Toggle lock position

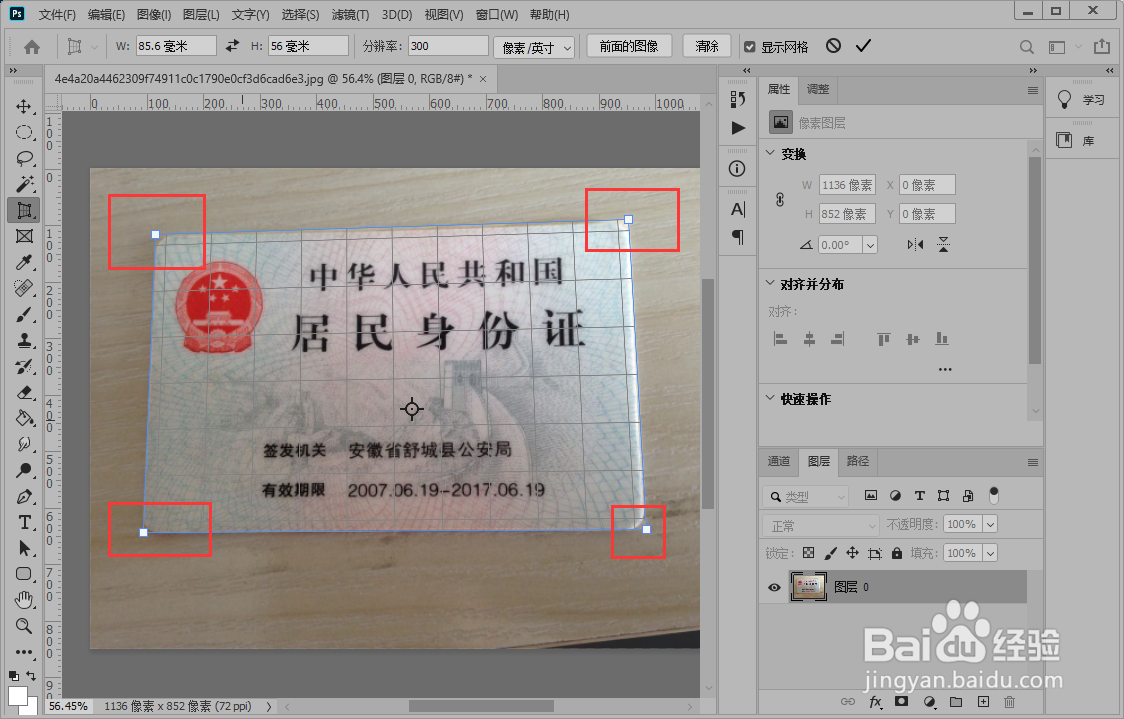click(852, 553)
